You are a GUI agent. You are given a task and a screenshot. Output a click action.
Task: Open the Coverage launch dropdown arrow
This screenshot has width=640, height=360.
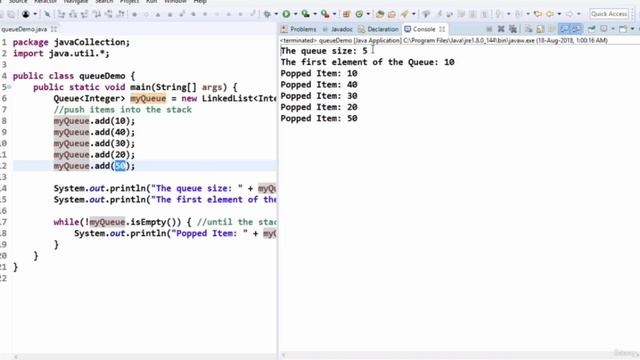[315, 14]
